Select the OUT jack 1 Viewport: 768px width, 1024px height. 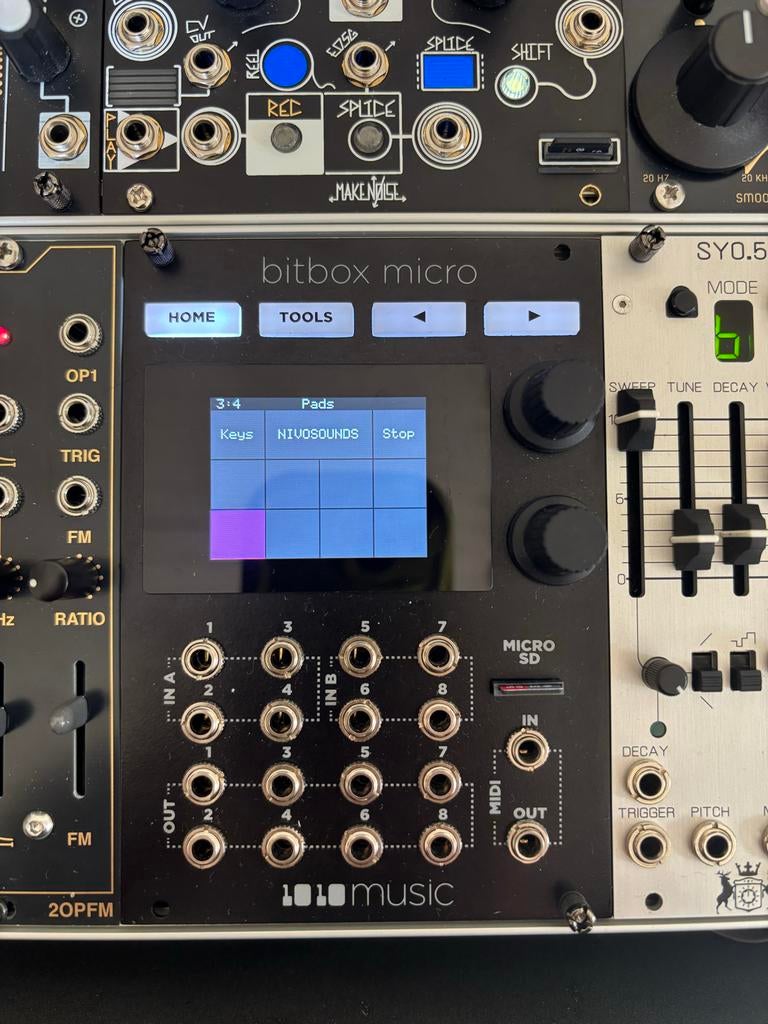coord(204,784)
